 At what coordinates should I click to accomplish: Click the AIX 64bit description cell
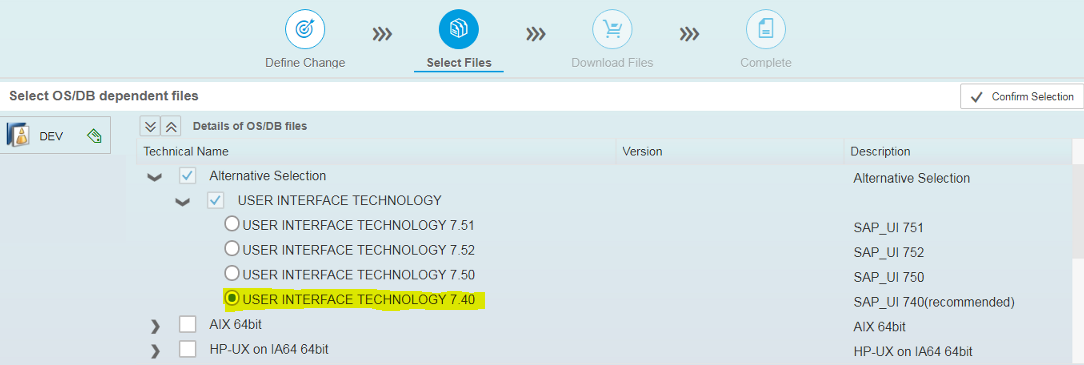pos(879,327)
